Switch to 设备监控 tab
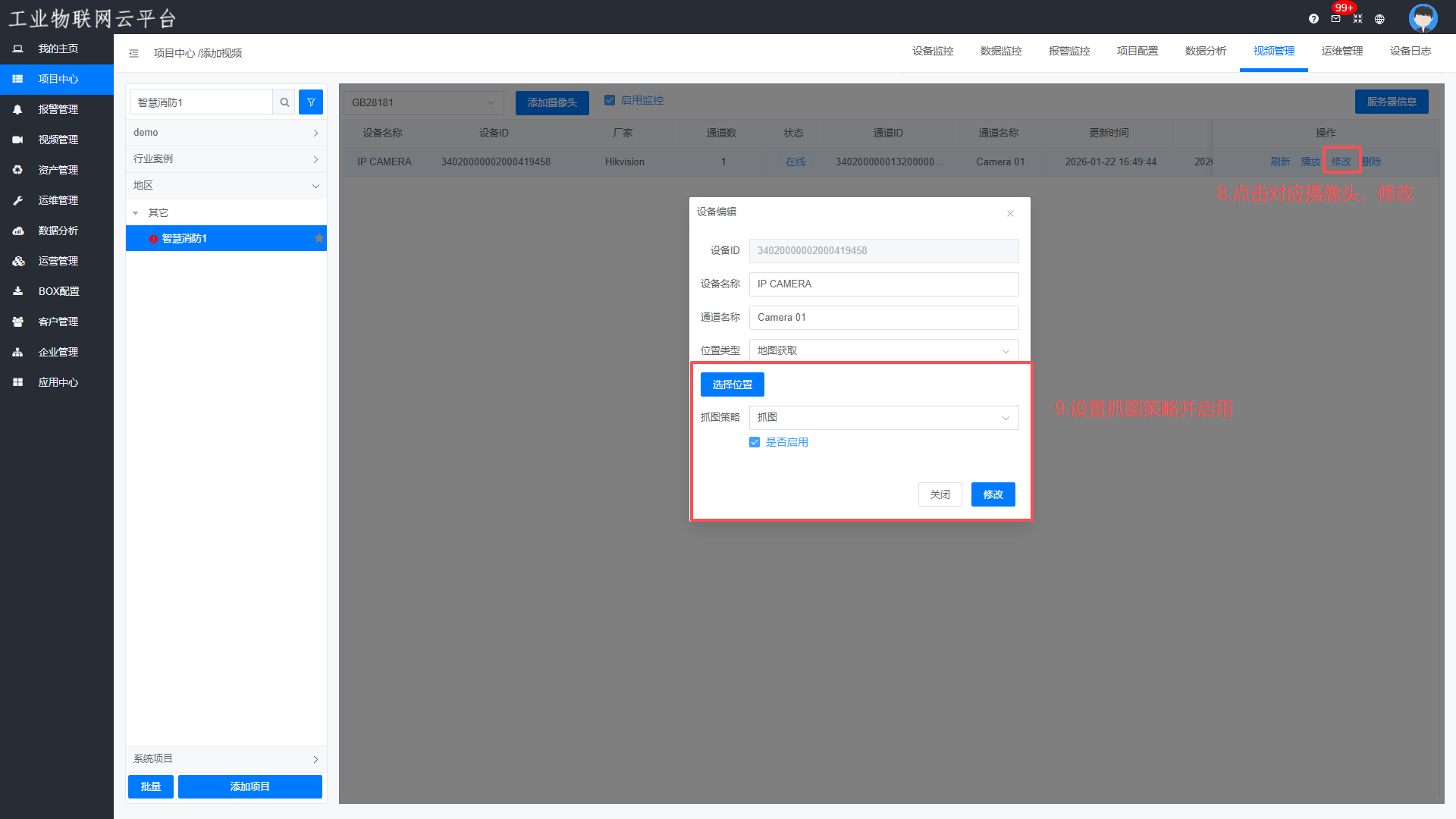 coord(933,51)
